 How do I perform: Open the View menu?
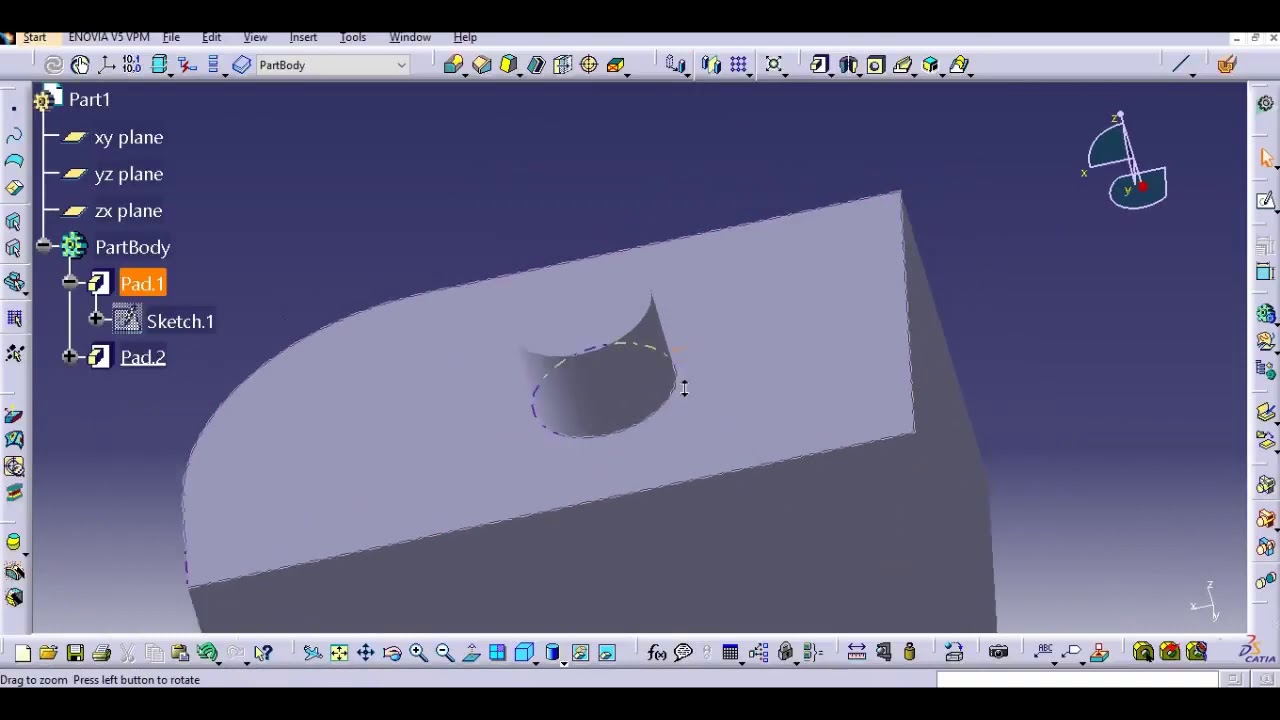pyautogui.click(x=255, y=37)
